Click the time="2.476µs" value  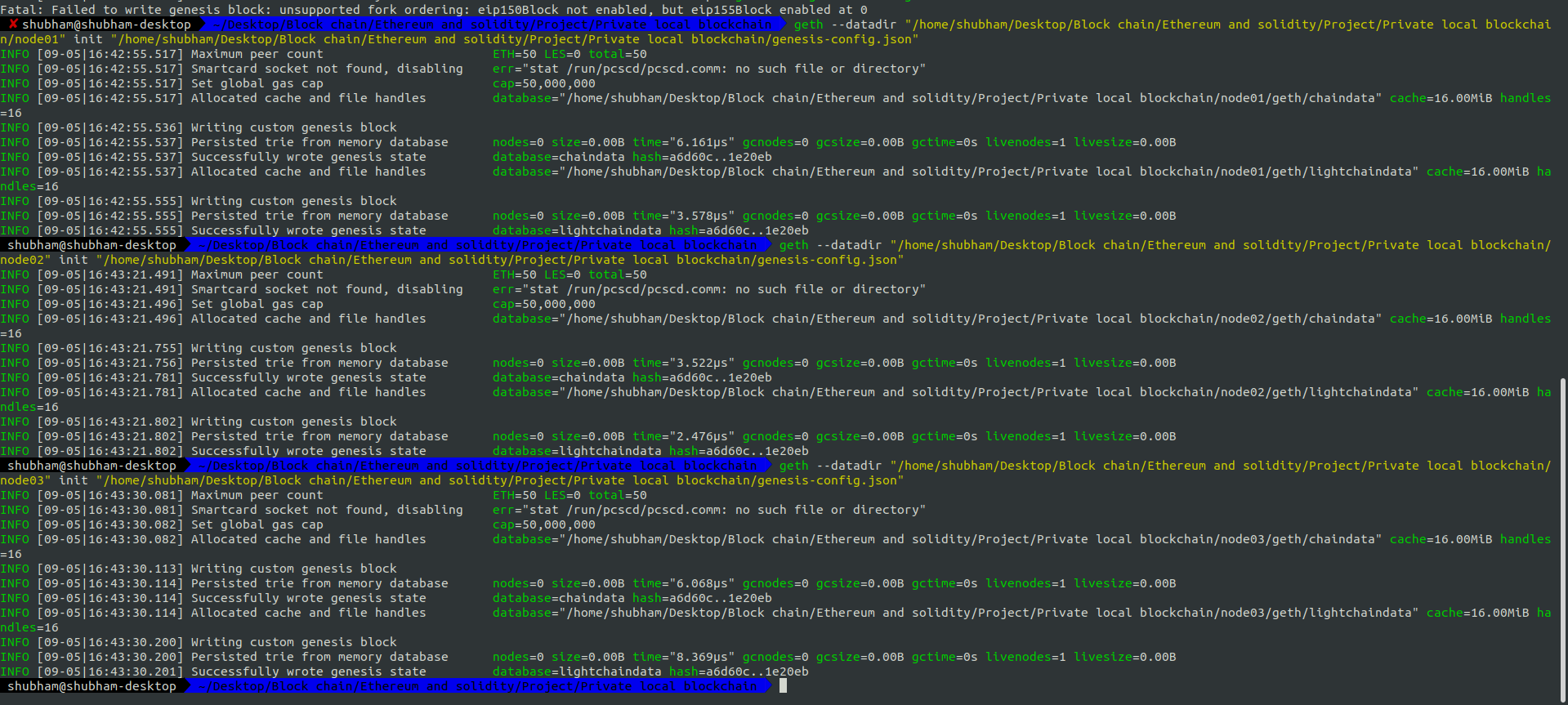pos(683,436)
